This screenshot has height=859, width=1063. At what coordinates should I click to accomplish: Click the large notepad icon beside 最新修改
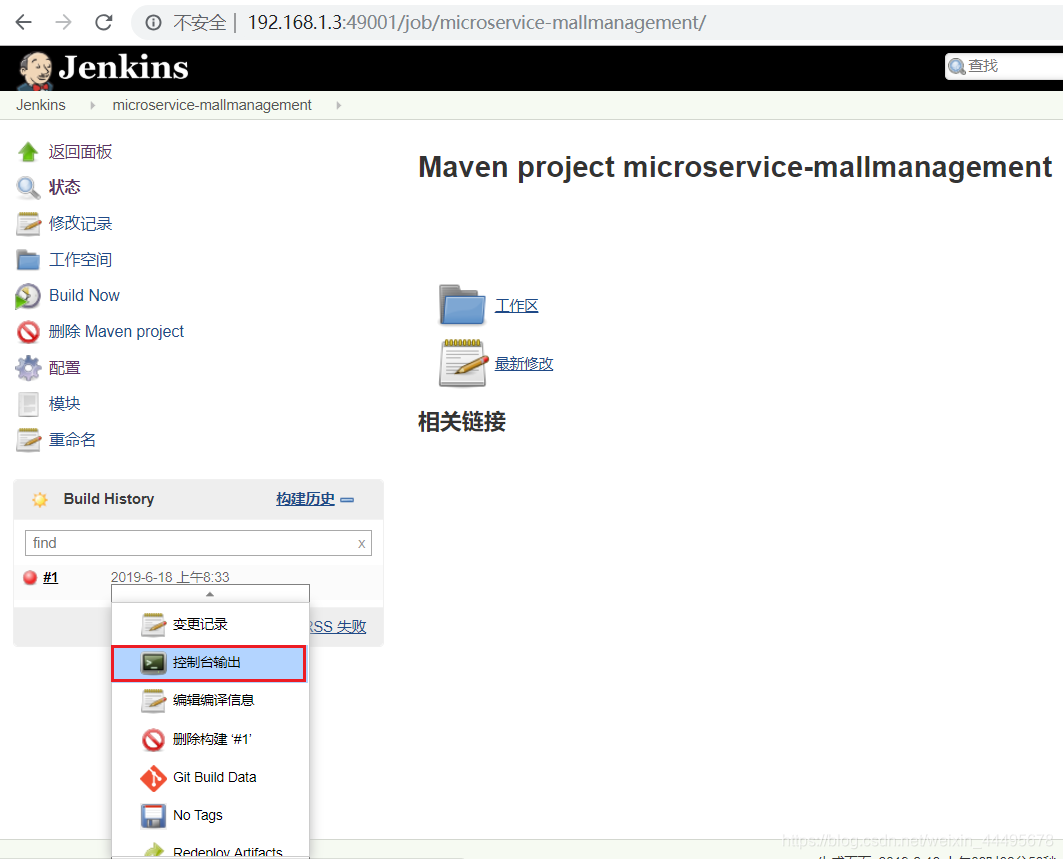pos(463,363)
